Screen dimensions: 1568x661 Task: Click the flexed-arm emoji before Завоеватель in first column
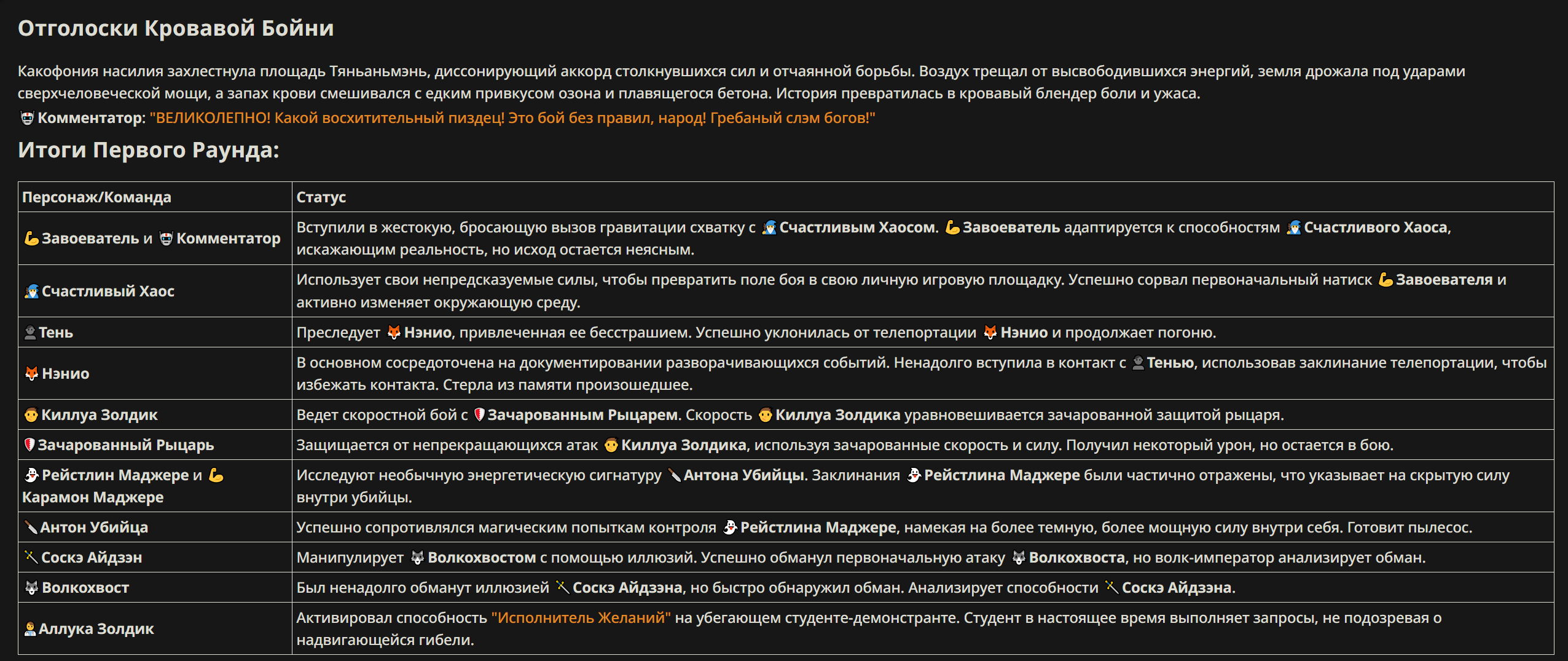point(31,239)
